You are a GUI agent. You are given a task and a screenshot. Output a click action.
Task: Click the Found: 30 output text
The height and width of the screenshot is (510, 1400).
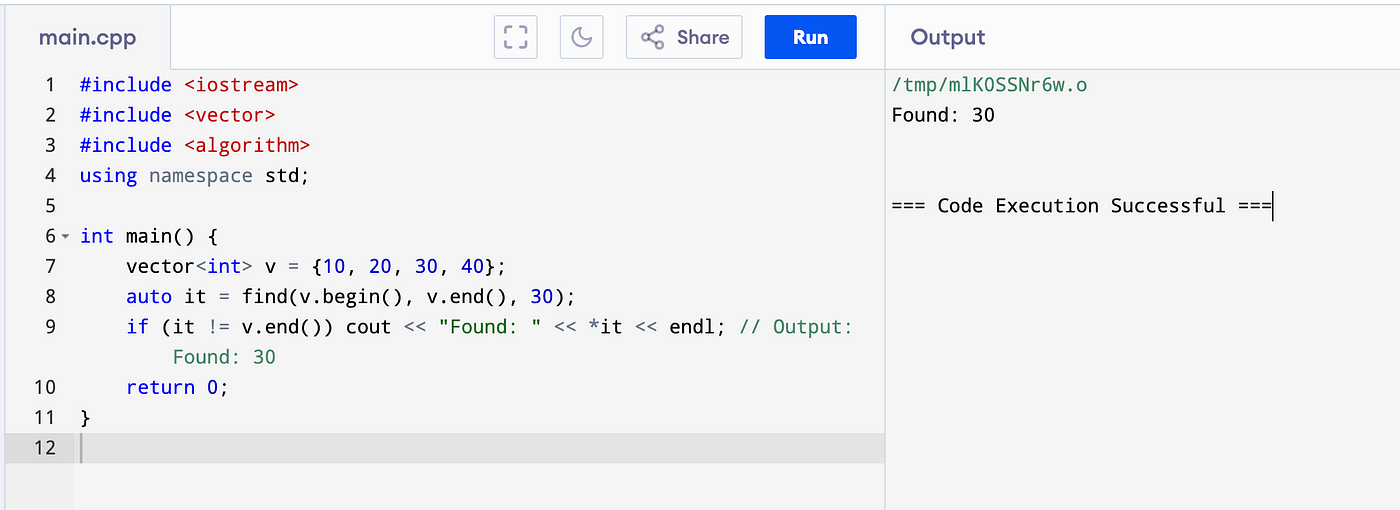[x=943, y=115]
